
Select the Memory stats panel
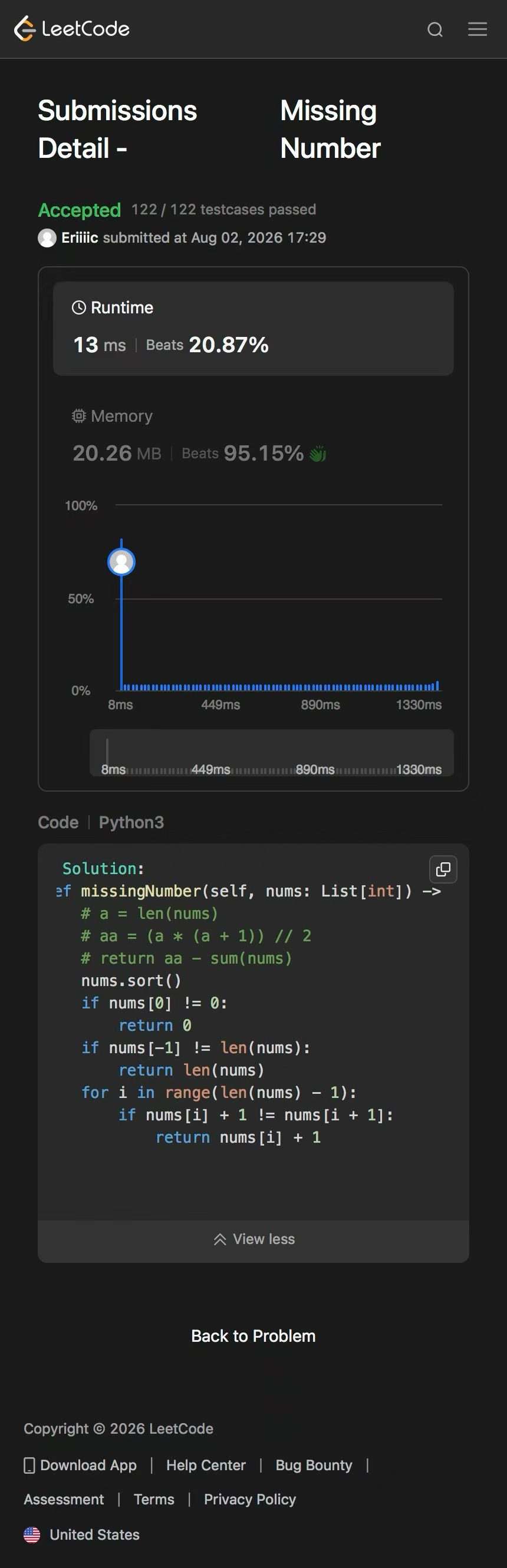pos(253,435)
